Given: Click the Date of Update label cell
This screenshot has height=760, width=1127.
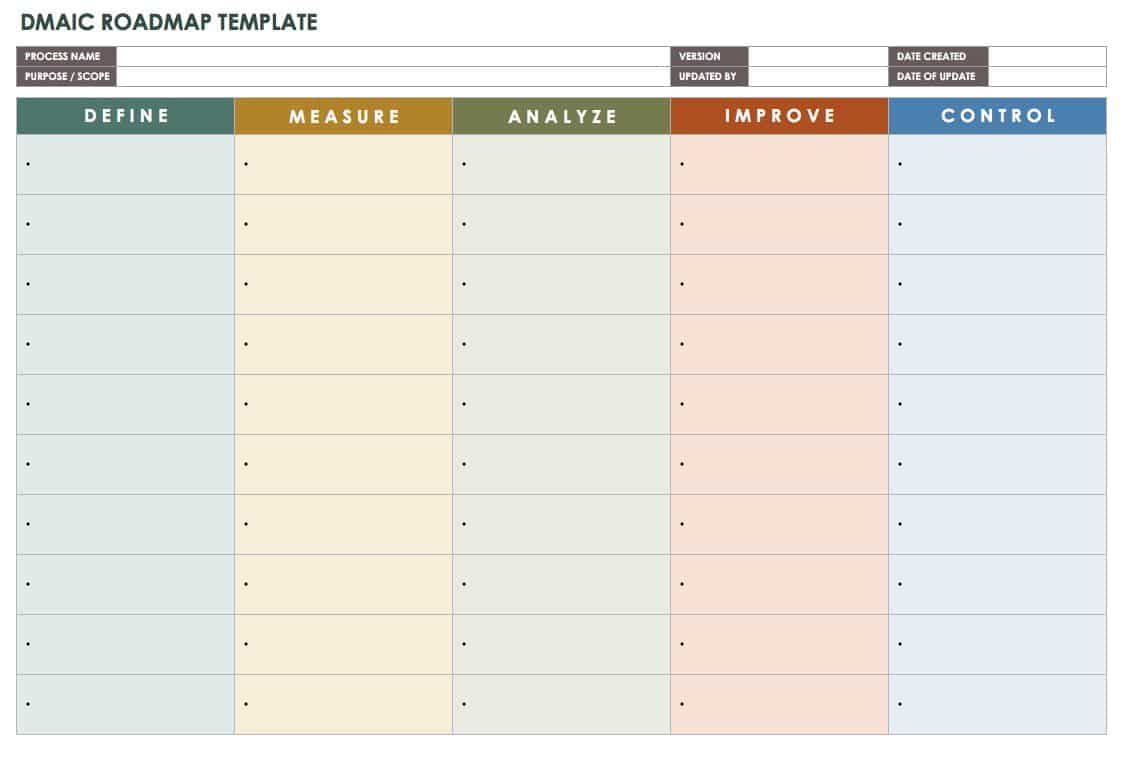Looking at the screenshot, I should pyautogui.click(x=938, y=77).
